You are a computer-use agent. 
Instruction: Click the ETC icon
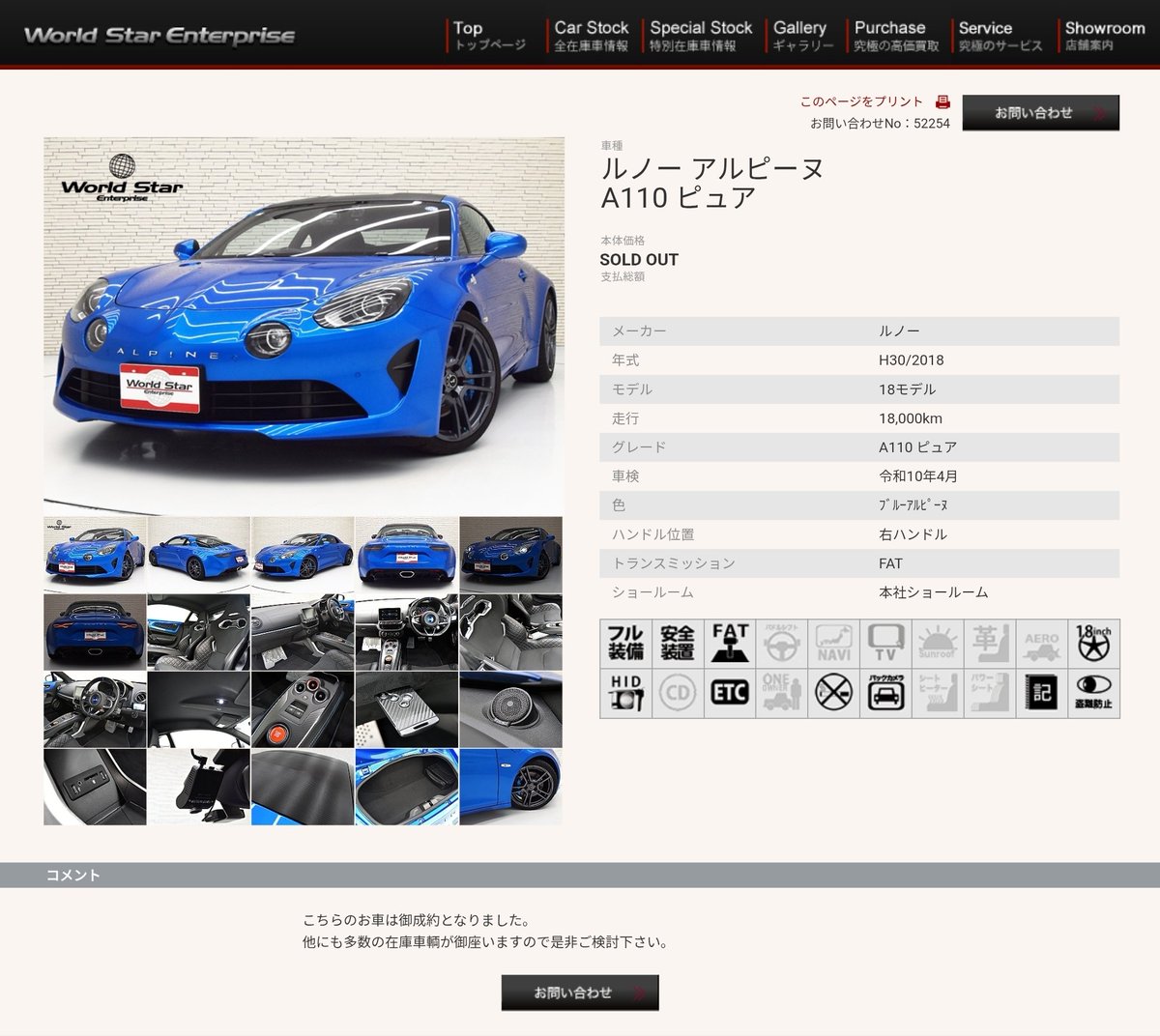730,693
